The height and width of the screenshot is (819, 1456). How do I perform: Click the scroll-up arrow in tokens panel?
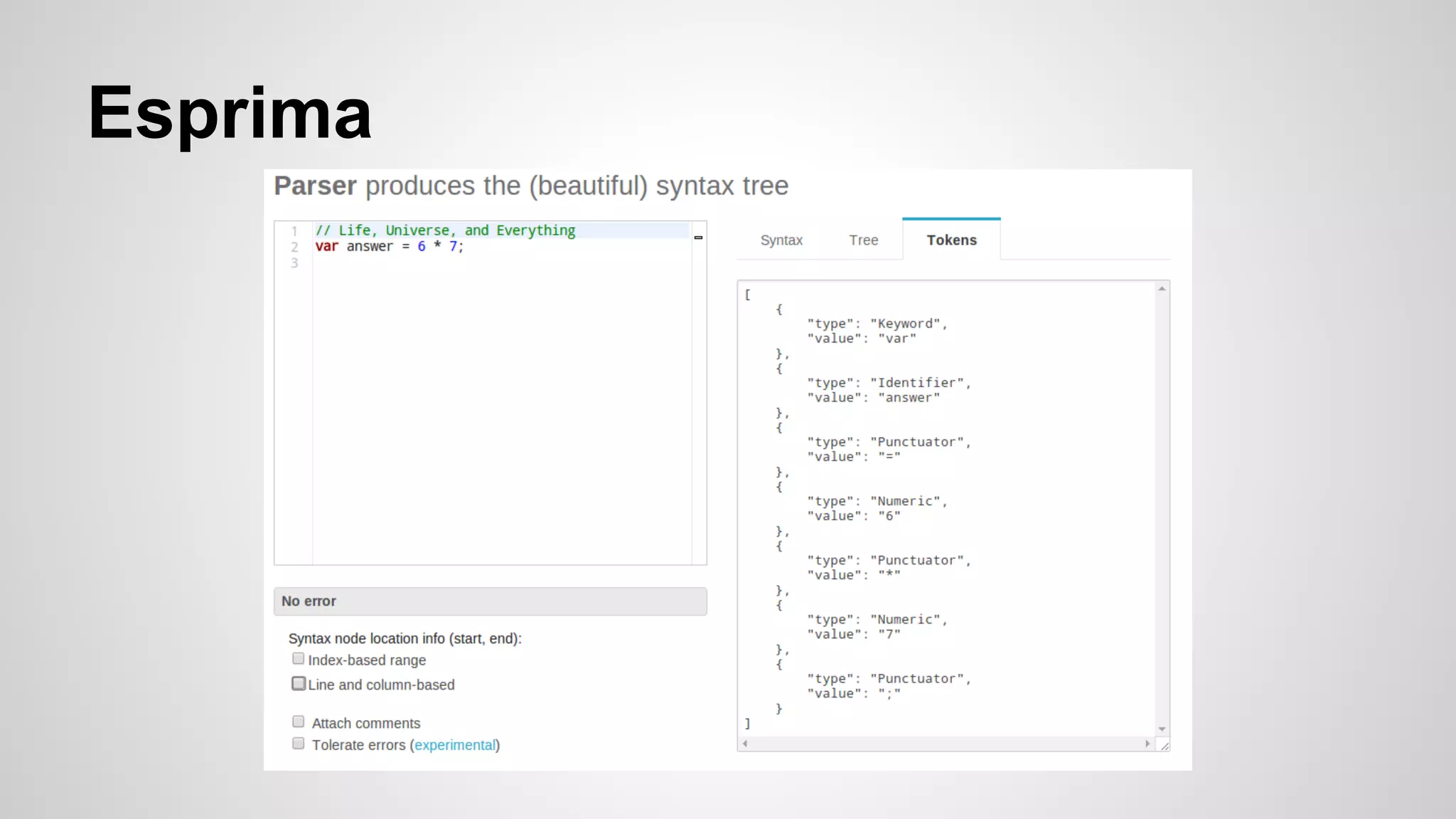tap(1162, 289)
